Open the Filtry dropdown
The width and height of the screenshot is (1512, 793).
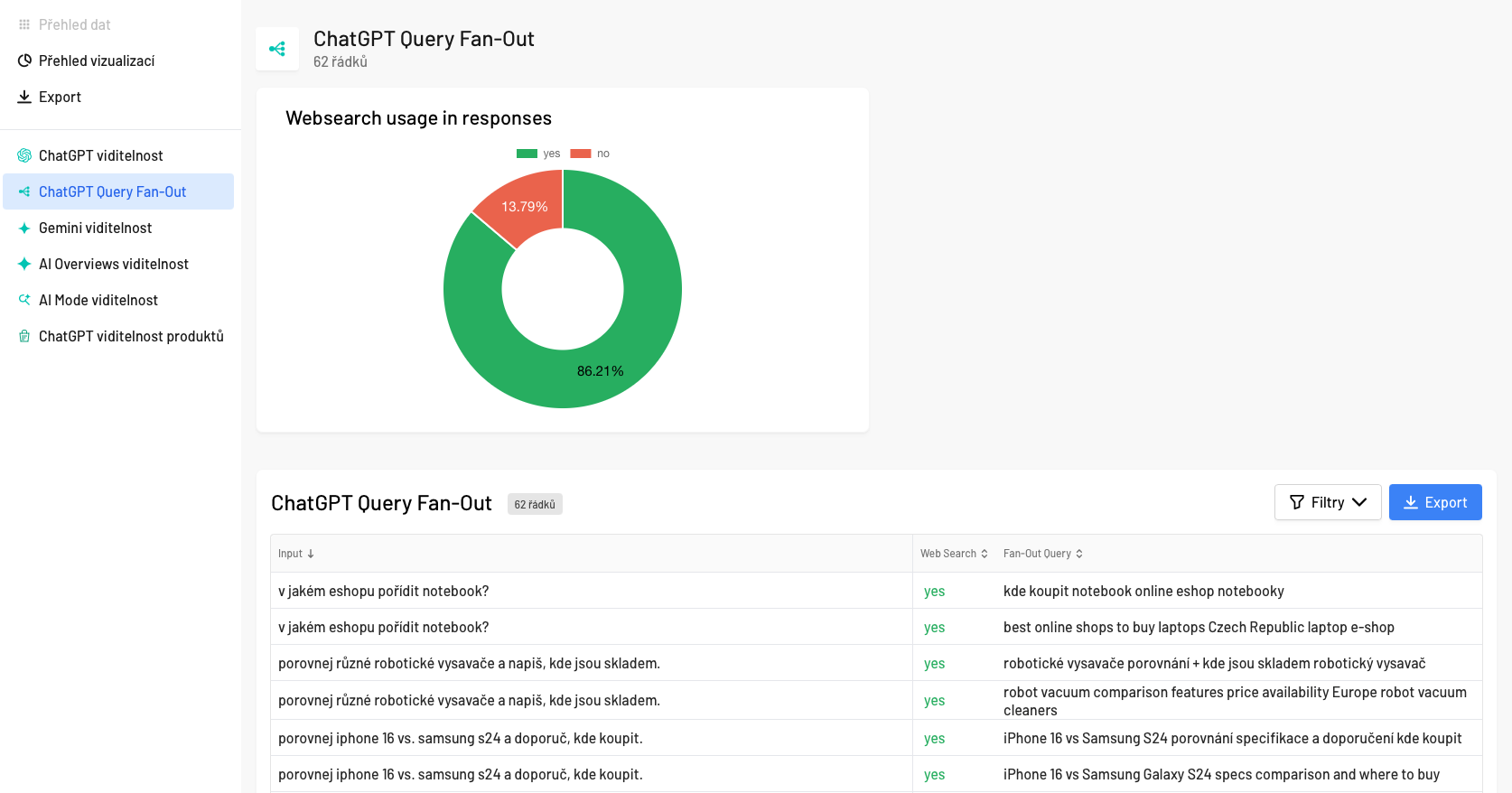[x=1327, y=502]
